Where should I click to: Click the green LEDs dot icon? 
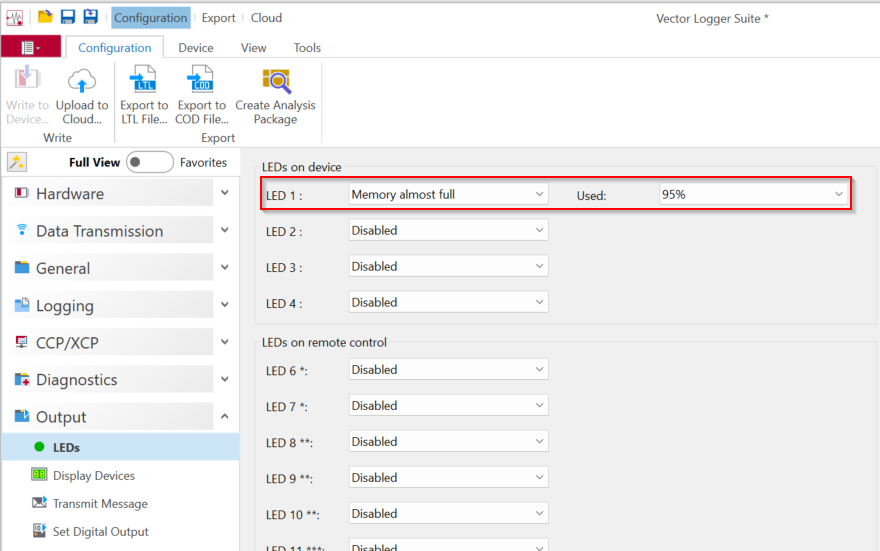39,447
